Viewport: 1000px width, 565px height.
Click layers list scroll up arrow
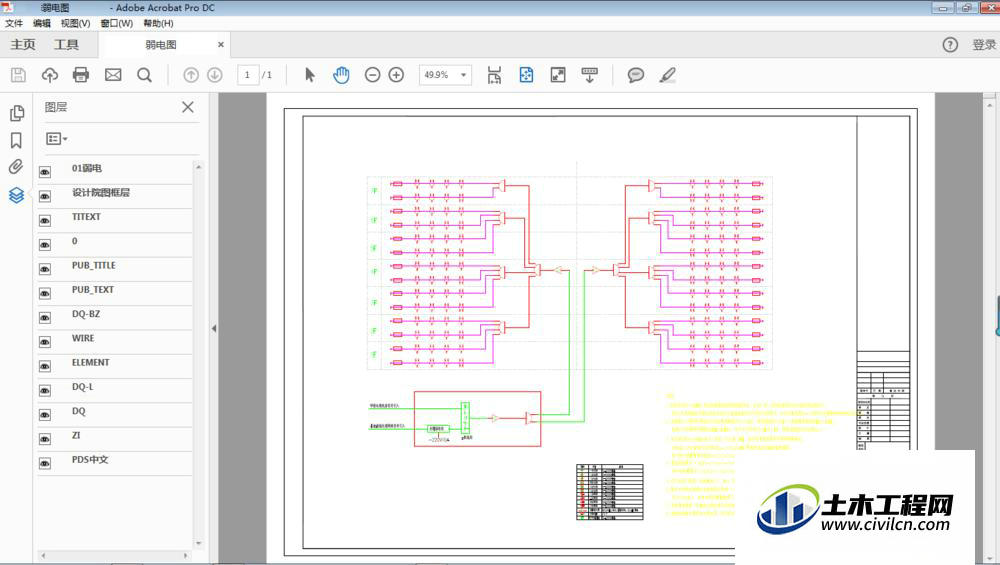198,167
